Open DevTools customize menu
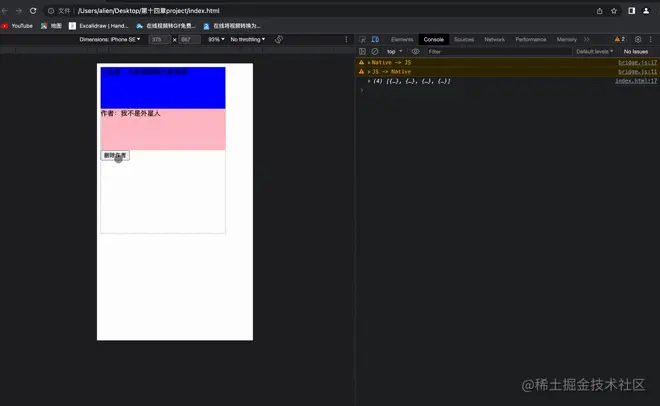This screenshot has width=660, height=406. click(650, 40)
